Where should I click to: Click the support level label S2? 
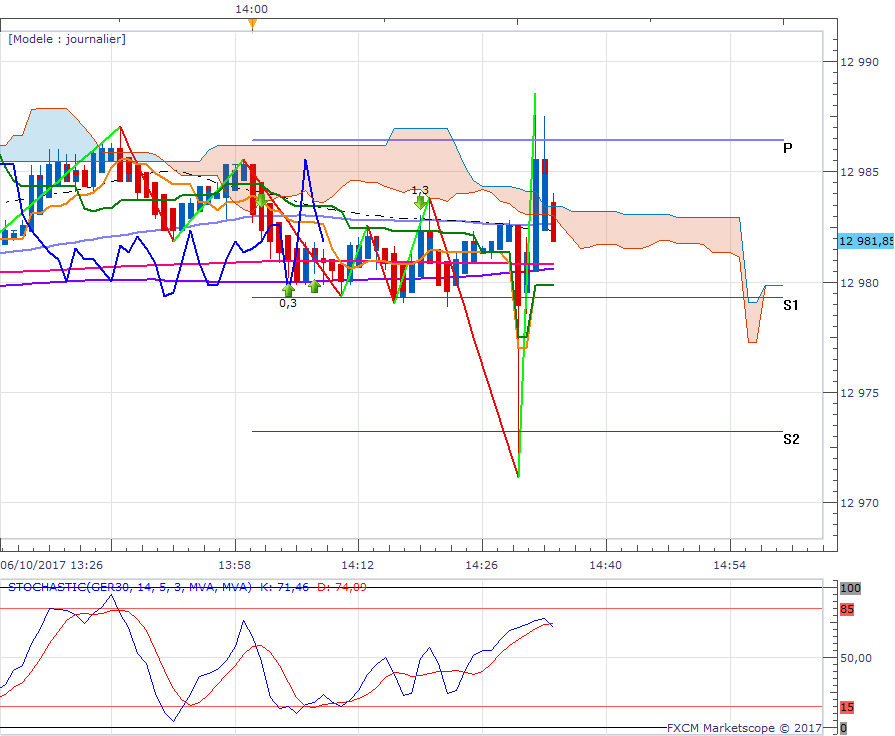click(x=791, y=439)
